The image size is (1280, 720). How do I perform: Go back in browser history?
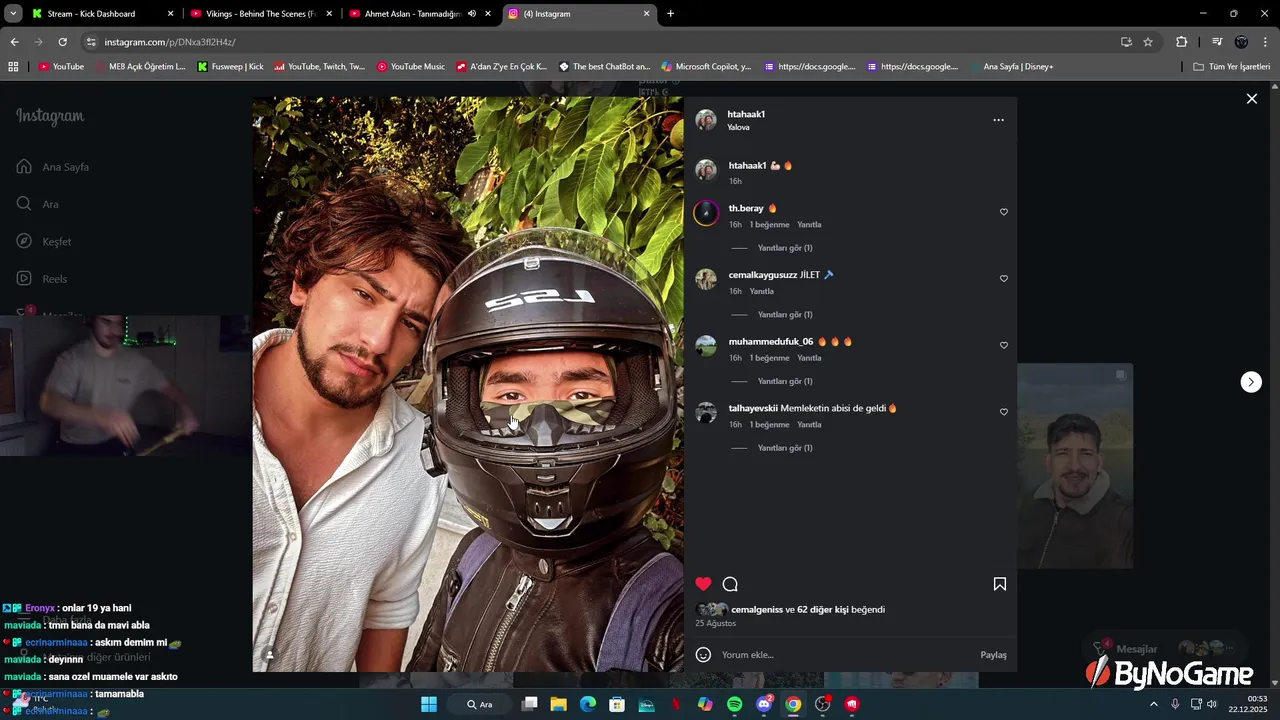[x=14, y=42]
